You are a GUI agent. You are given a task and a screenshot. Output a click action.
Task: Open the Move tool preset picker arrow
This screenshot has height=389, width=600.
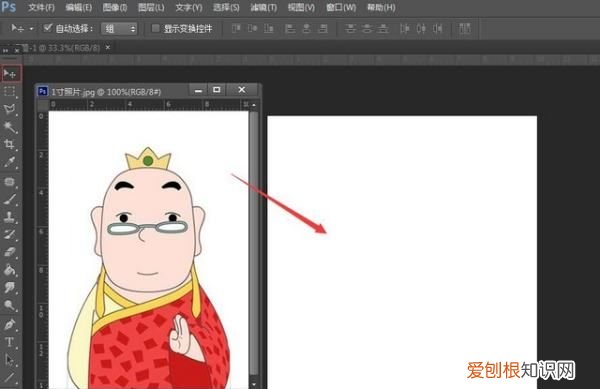31,29
